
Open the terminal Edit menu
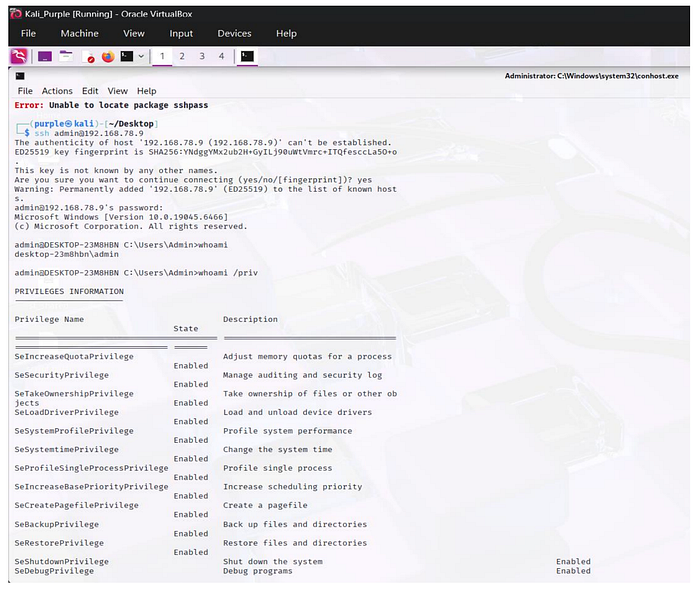[90, 91]
